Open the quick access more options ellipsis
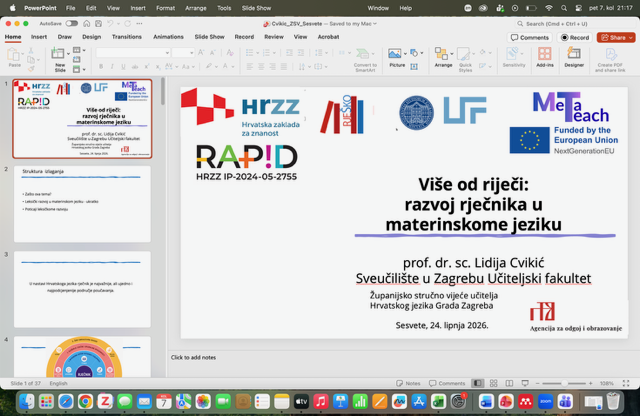Image resolution: width=640 pixels, height=416 pixels. 139,24
